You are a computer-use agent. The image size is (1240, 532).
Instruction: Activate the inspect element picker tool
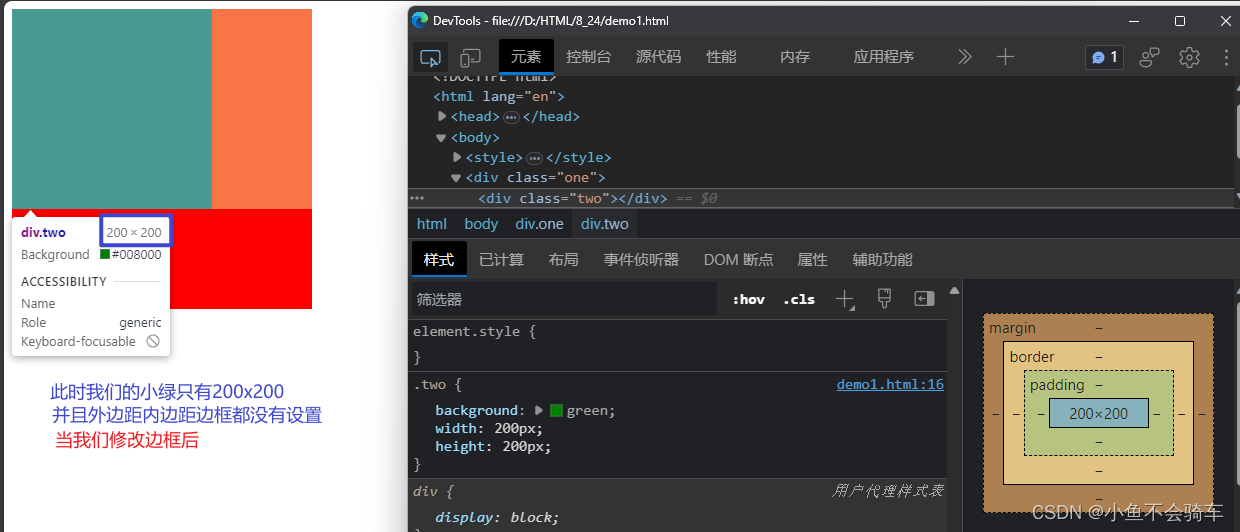(x=430, y=57)
